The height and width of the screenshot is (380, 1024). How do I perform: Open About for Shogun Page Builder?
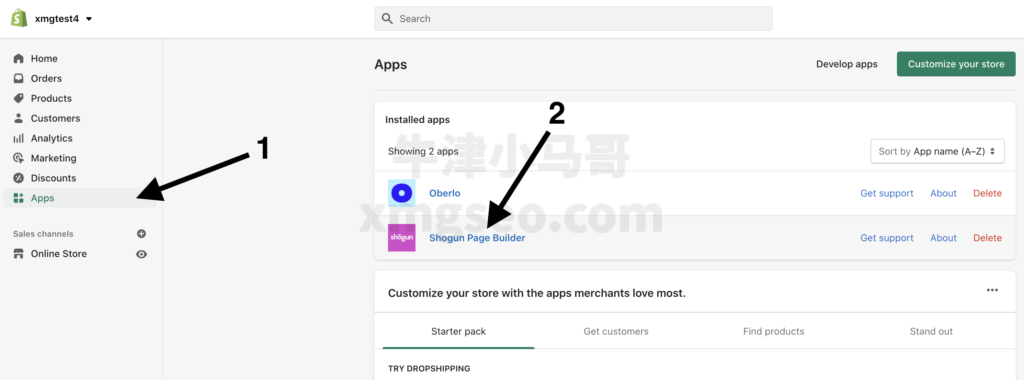944,238
